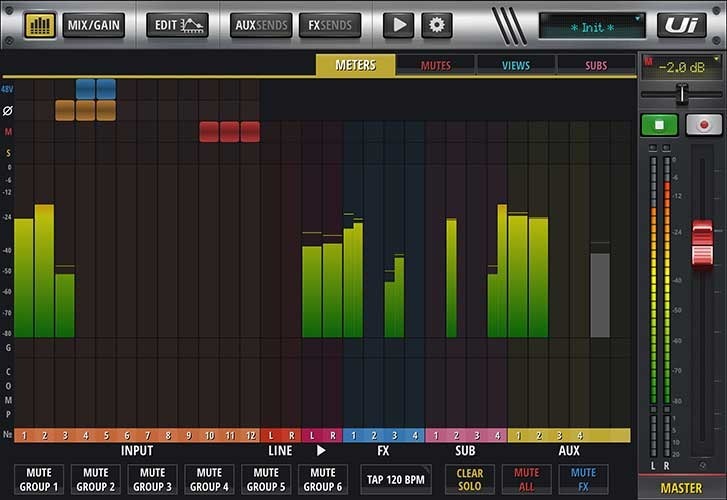Screen dimensions: 727x500
Task: Click the CLEAR SOLO button
Action: pyautogui.click(x=469, y=479)
